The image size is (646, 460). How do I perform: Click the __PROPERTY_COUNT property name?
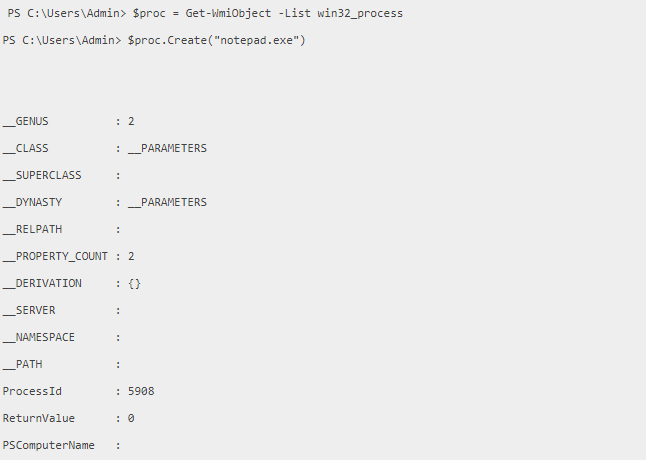click(x=55, y=256)
